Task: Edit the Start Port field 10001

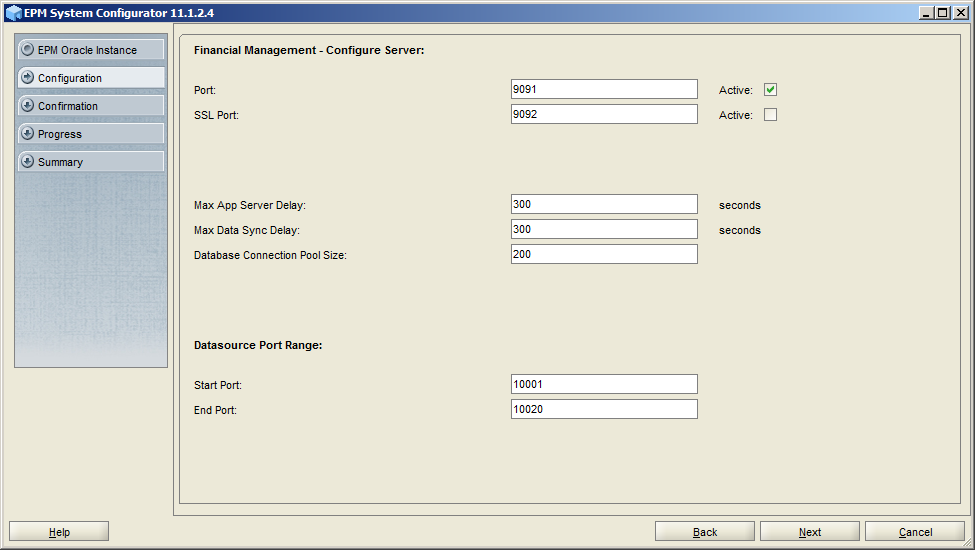Action: (604, 384)
